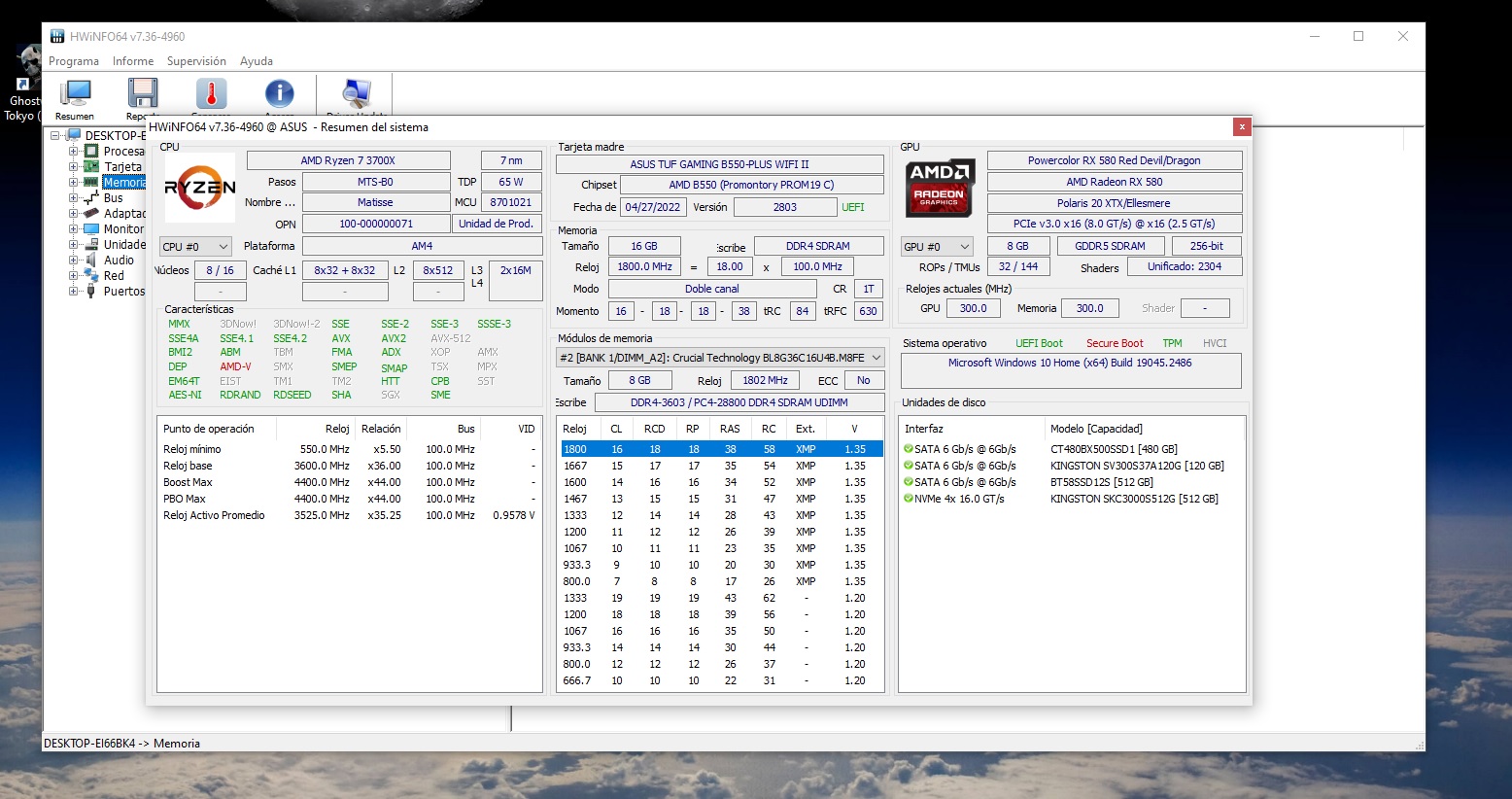Open the memory module BANK 1/DIMM_A2 dropdown

tap(720, 358)
